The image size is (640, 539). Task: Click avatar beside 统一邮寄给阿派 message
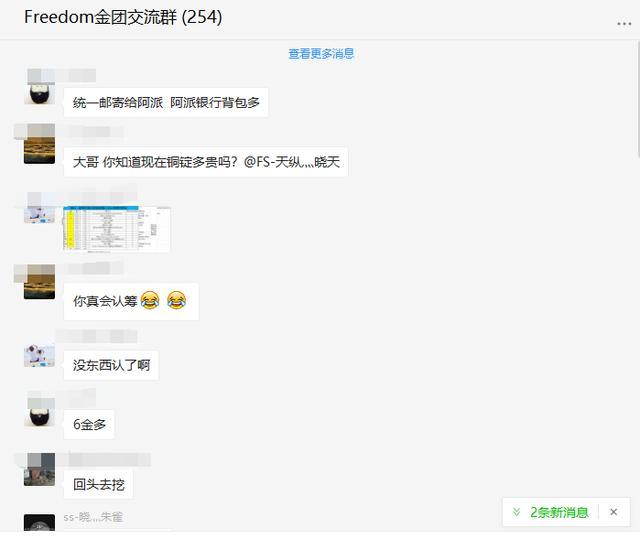click(39, 88)
